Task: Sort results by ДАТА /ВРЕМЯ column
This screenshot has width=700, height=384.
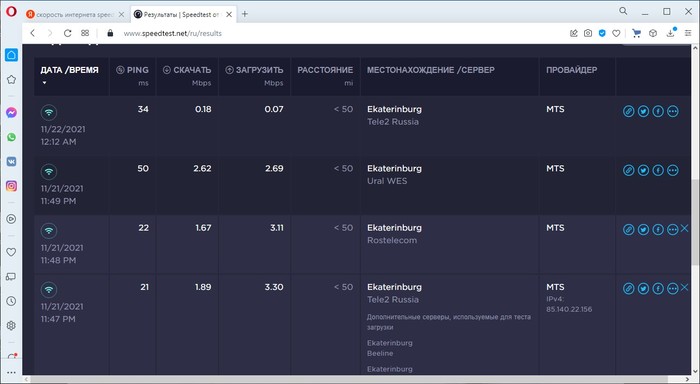Action: [69, 70]
